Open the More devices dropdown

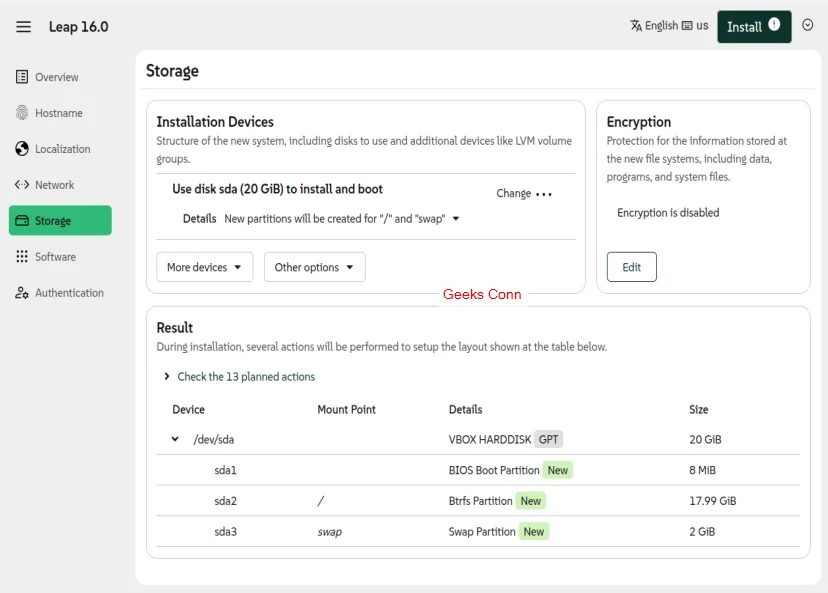click(204, 268)
